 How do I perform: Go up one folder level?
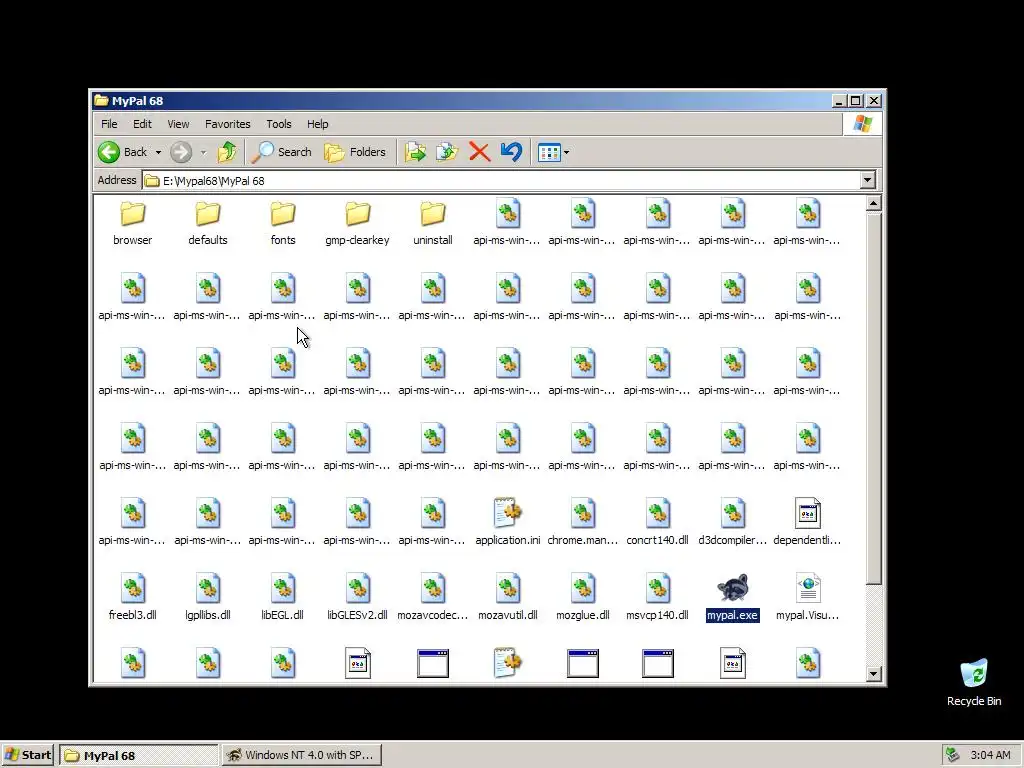point(227,152)
